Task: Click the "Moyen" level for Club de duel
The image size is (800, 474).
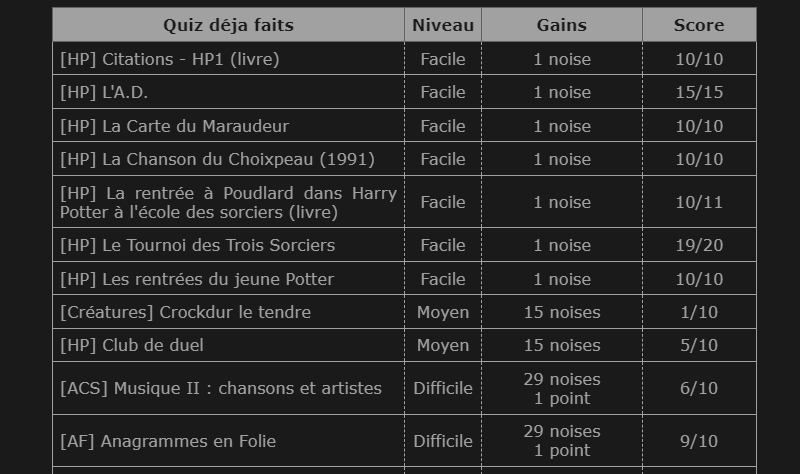Action: [443, 345]
